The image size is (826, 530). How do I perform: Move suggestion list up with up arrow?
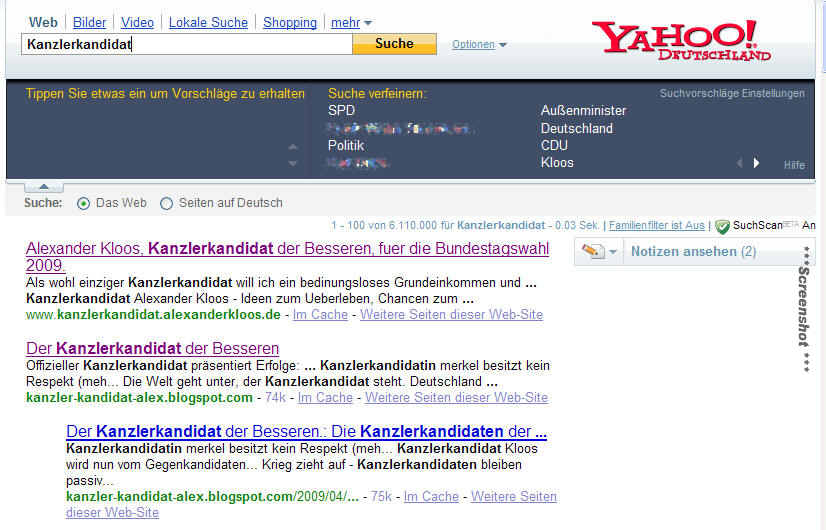tap(293, 147)
